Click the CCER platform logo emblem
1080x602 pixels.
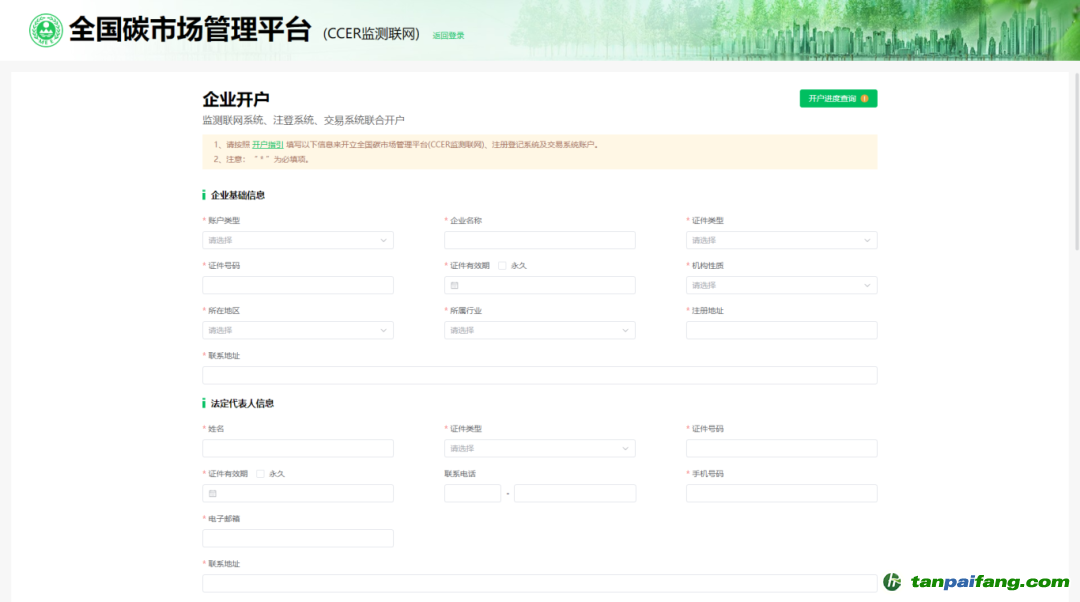point(46,29)
